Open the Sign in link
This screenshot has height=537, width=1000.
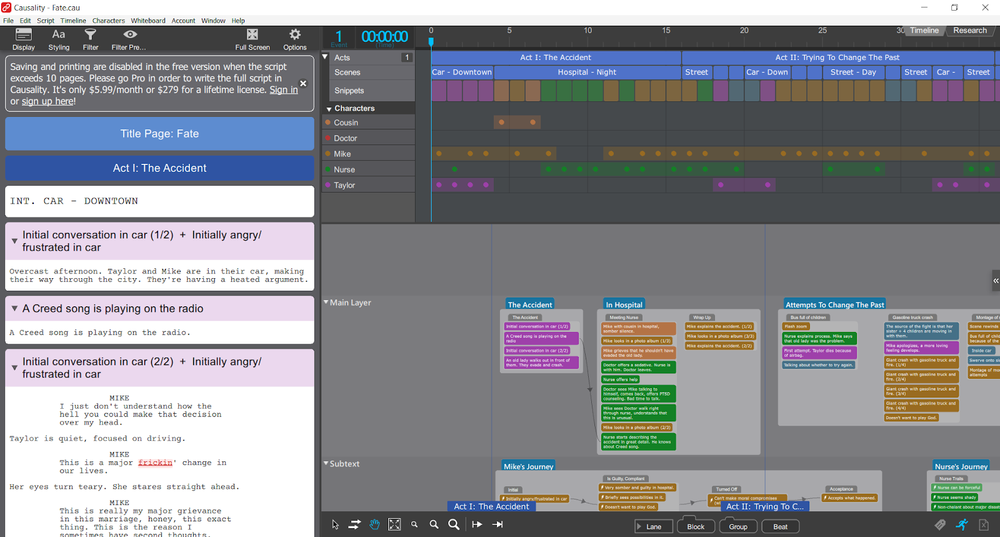point(284,90)
